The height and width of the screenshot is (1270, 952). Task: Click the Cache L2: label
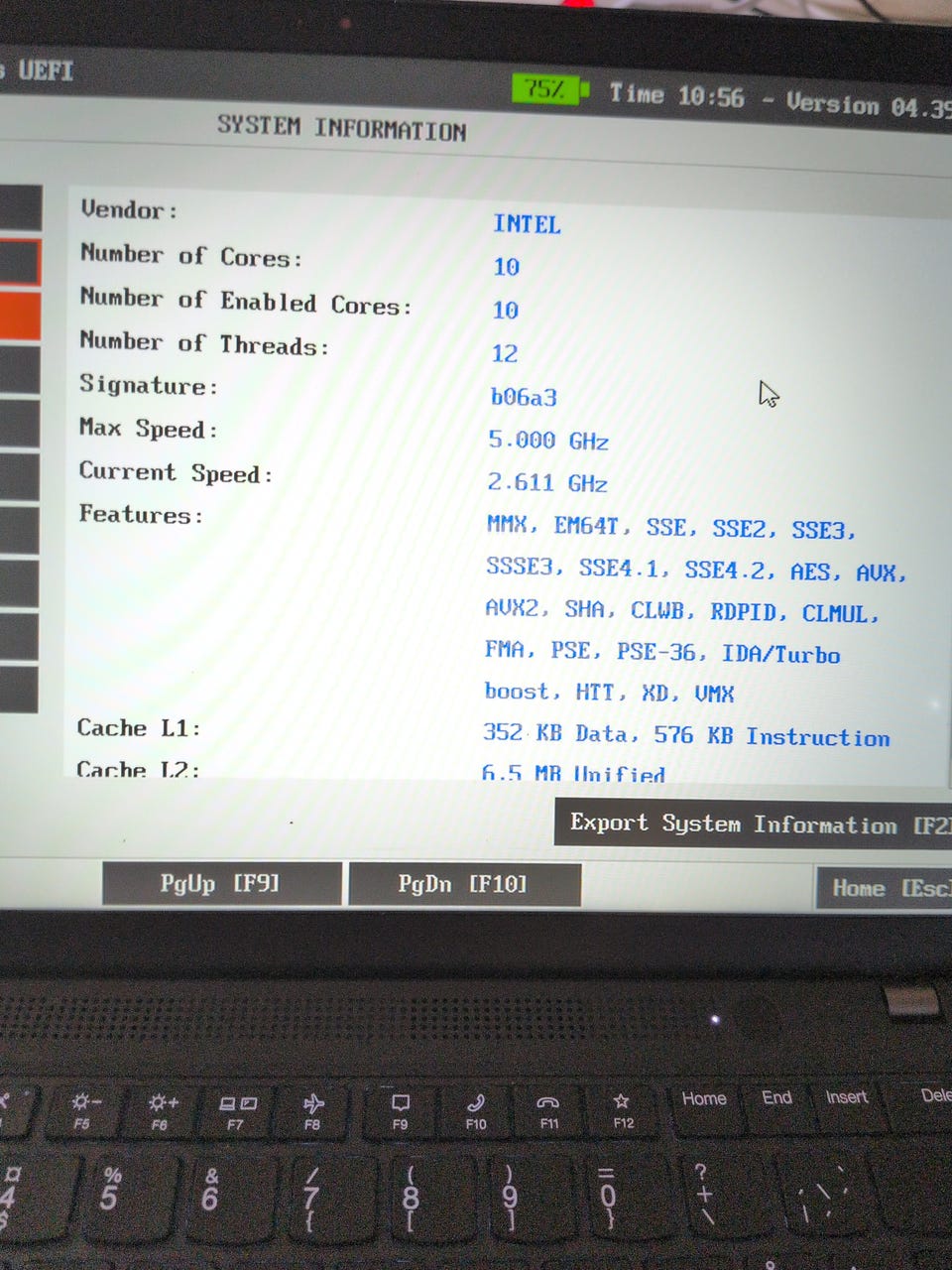pyautogui.click(x=138, y=769)
